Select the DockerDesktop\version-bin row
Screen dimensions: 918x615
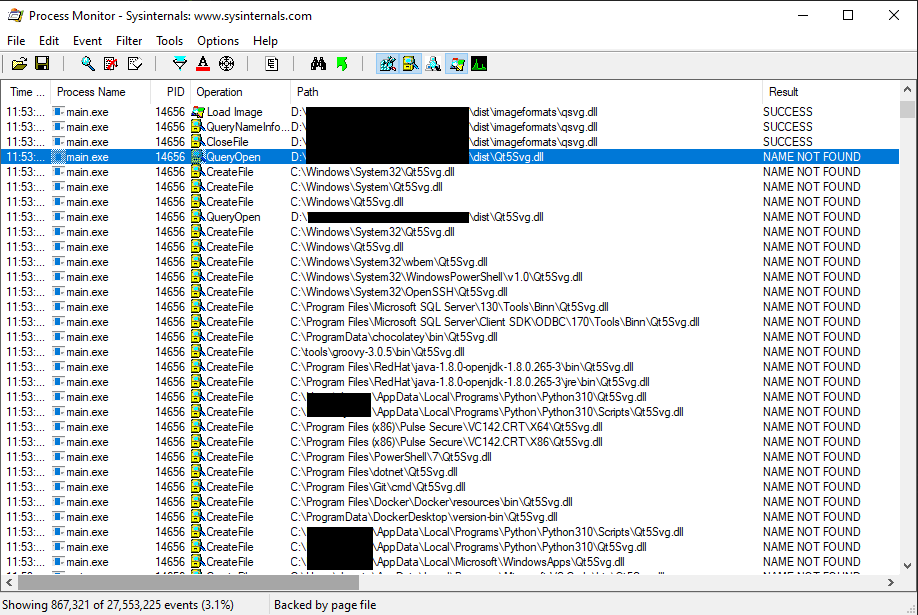point(450,517)
